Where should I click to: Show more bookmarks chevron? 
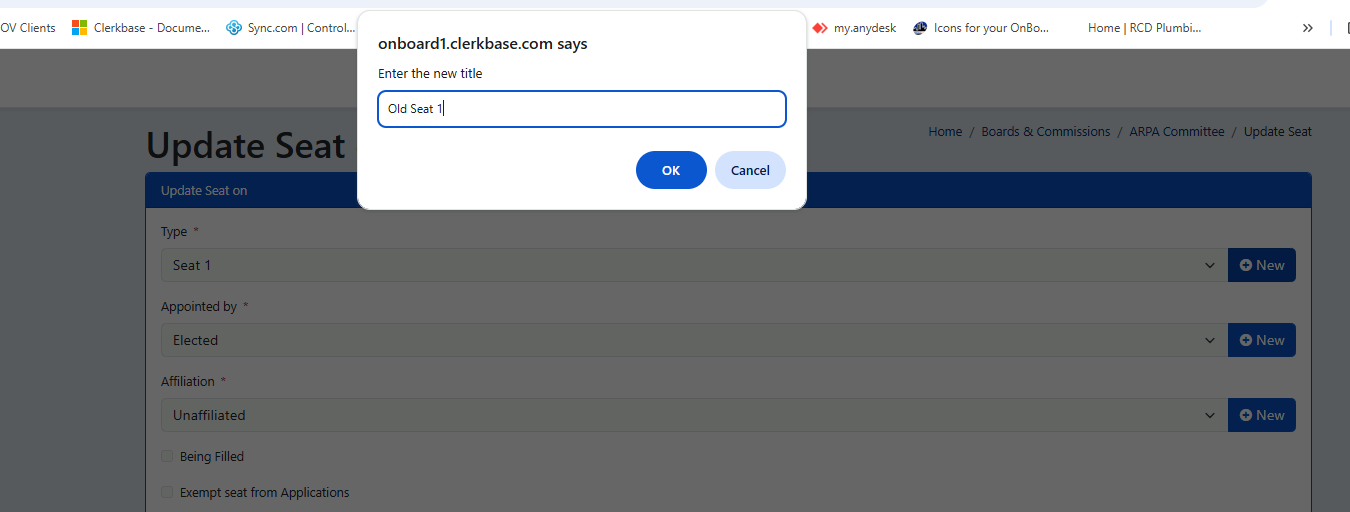(1307, 28)
